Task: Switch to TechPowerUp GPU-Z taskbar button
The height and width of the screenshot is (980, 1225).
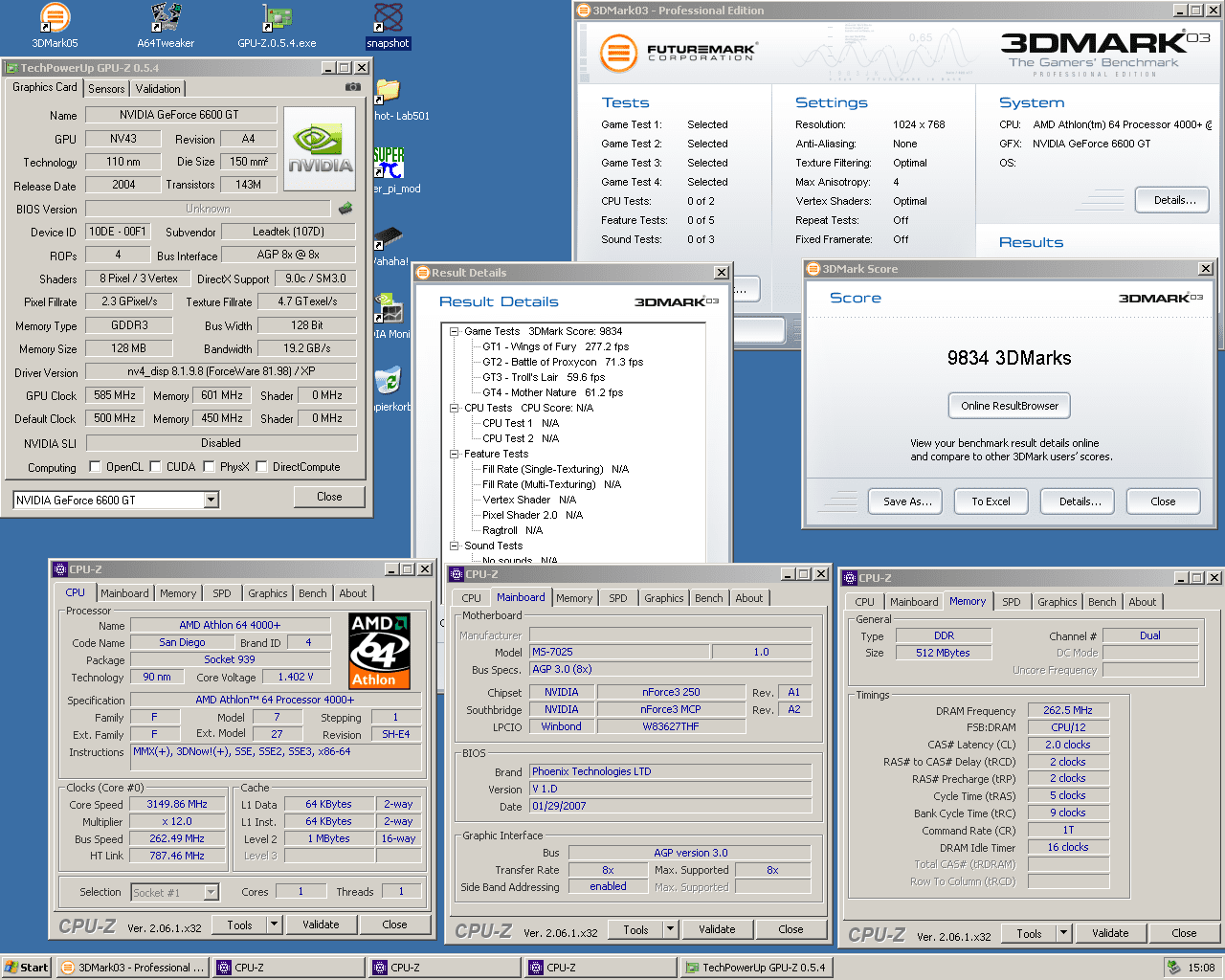Action: (x=755, y=968)
